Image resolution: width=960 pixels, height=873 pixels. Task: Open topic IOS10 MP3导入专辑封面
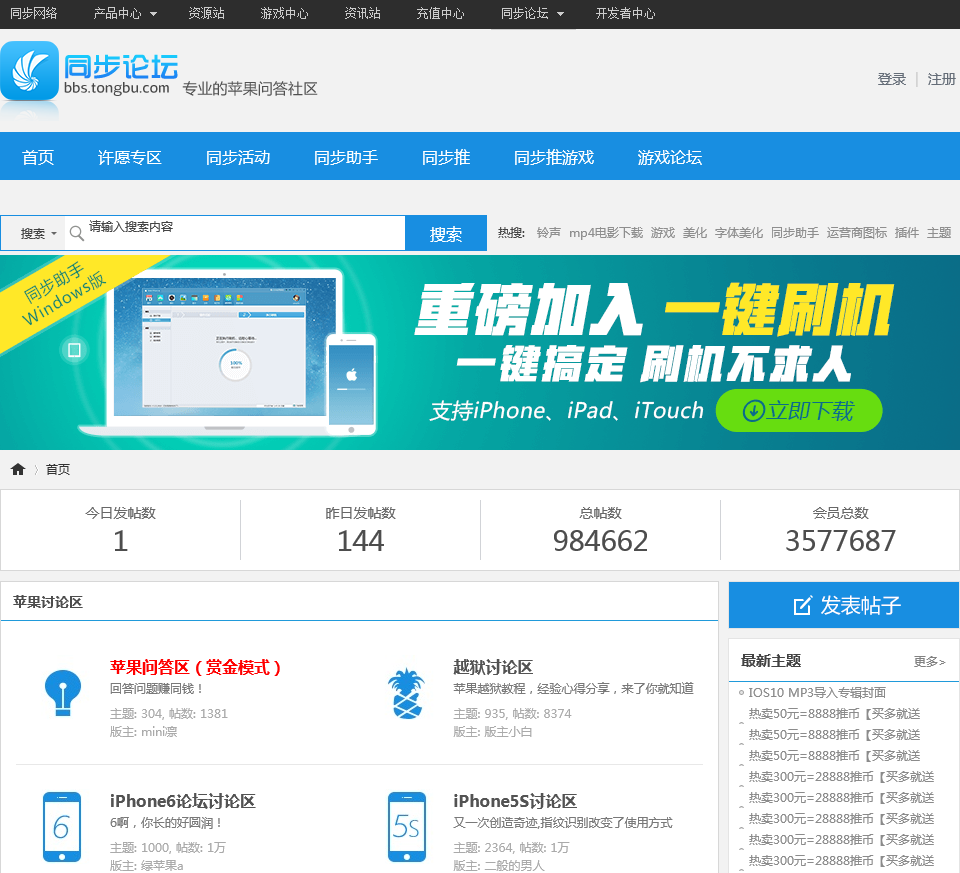click(x=817, y=692)
